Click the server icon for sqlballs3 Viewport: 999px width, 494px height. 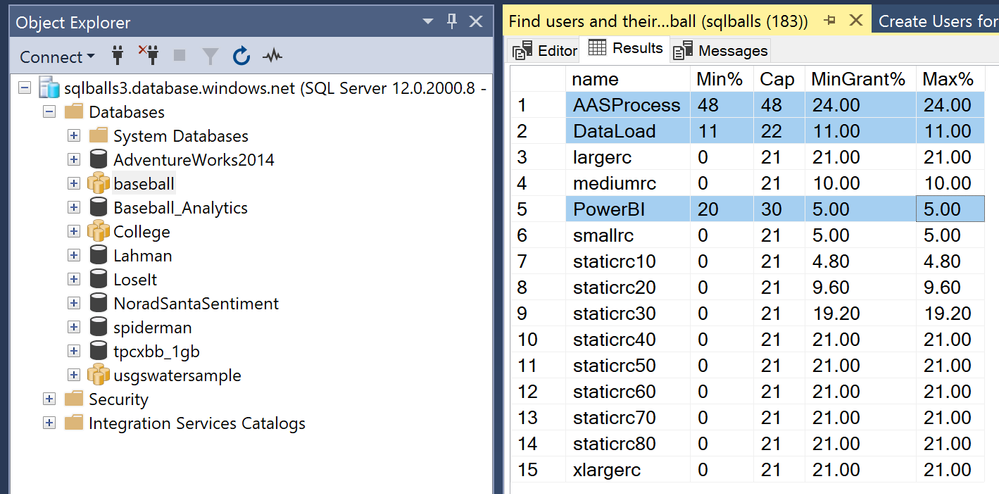coord(49,87)
